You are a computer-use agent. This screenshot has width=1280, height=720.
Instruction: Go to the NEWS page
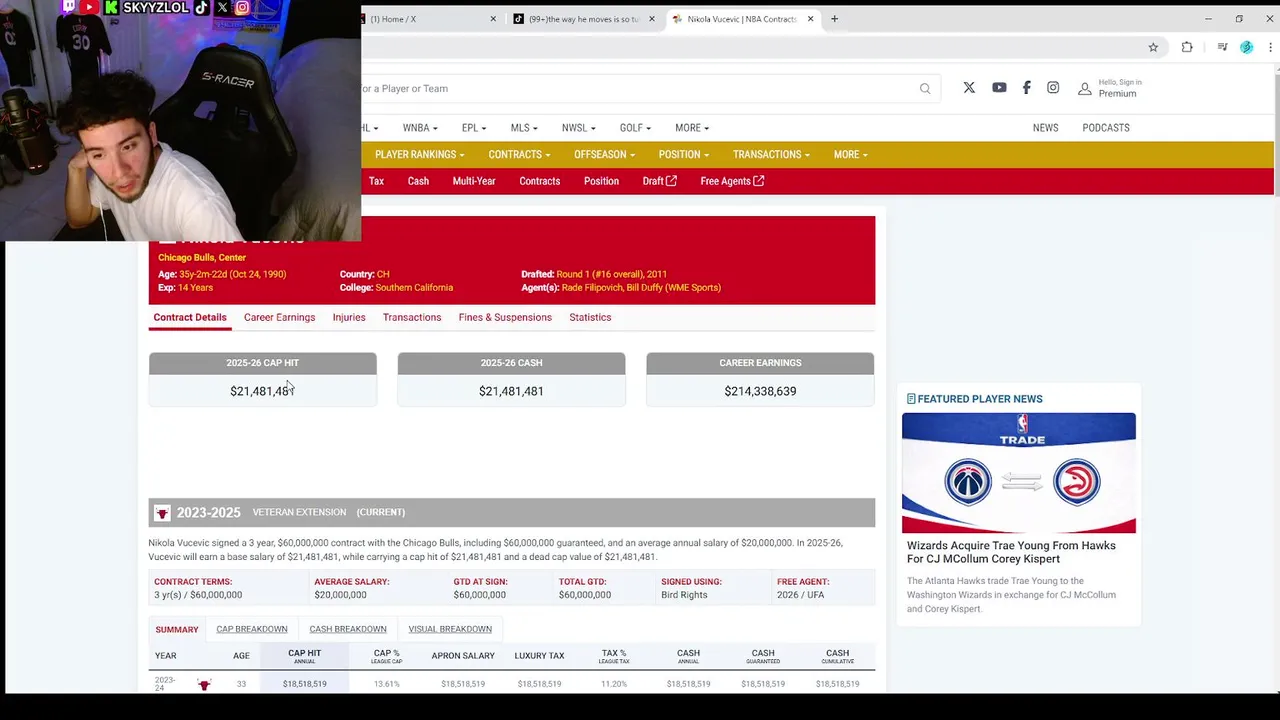(1045, 128)
